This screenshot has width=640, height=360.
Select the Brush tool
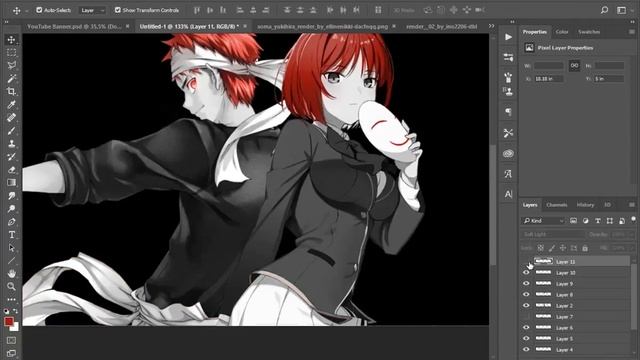(x=11, y=131)
